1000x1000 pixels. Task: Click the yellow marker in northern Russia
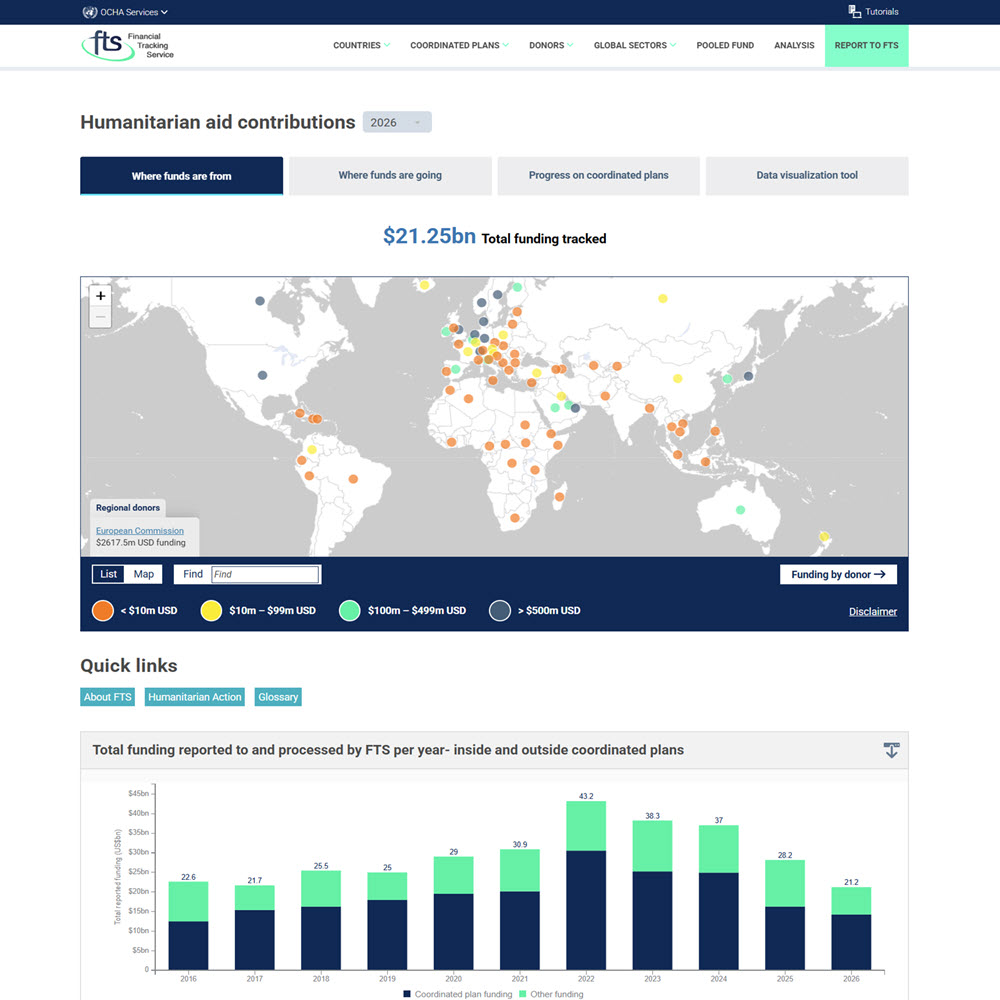663,298
